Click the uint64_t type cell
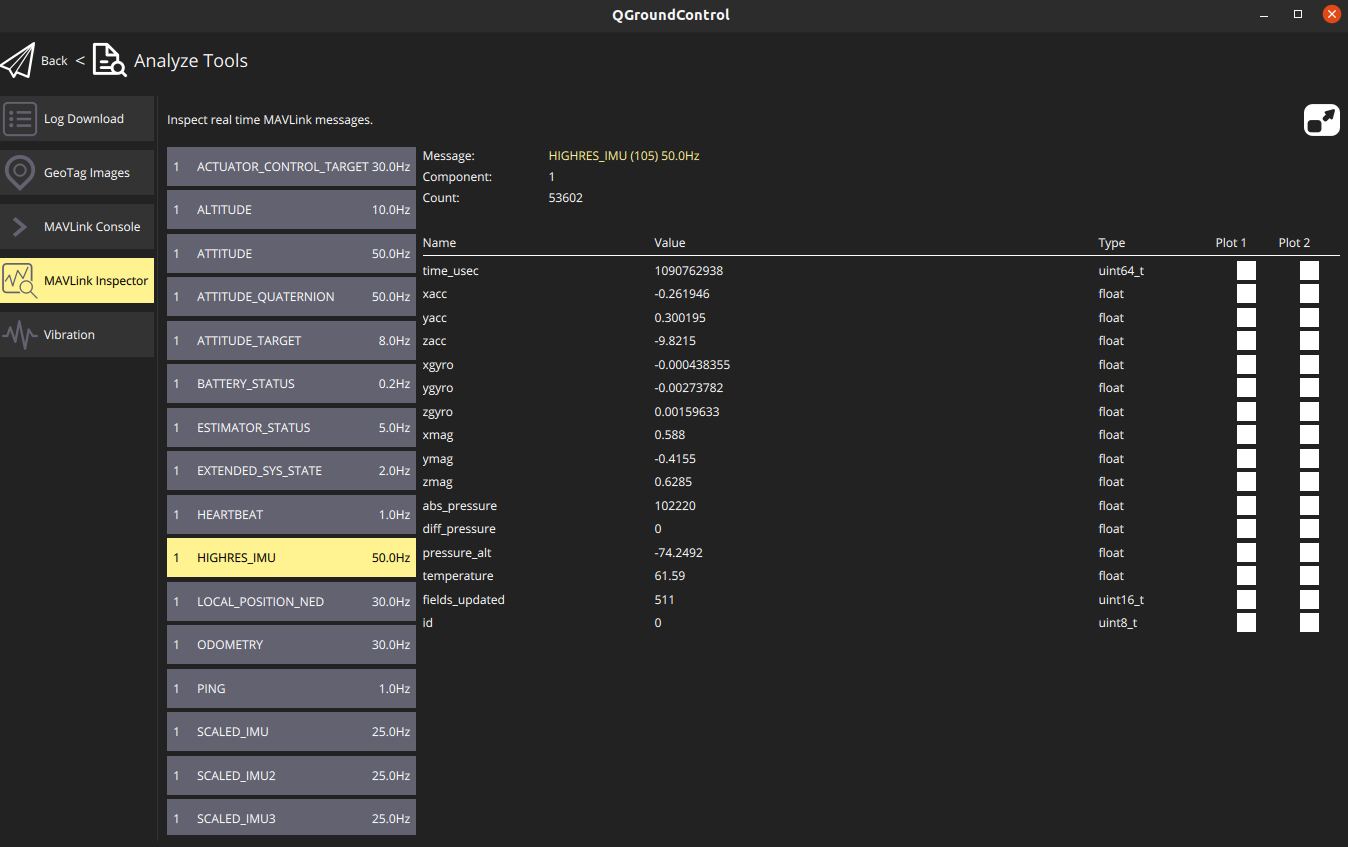The image size is (1348, 847). (1121, 271)
